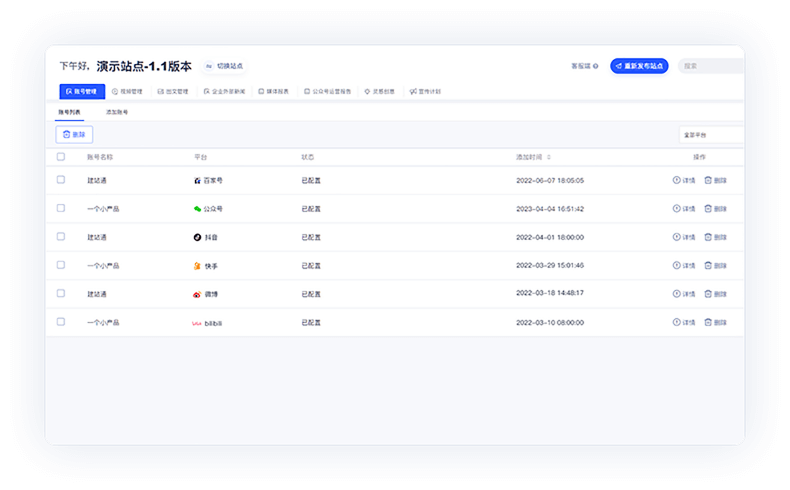Viewport: 790px width, 490px height.
Task: Click the green 公众号 WeChat icon
Action: click(x=198, y=208)
